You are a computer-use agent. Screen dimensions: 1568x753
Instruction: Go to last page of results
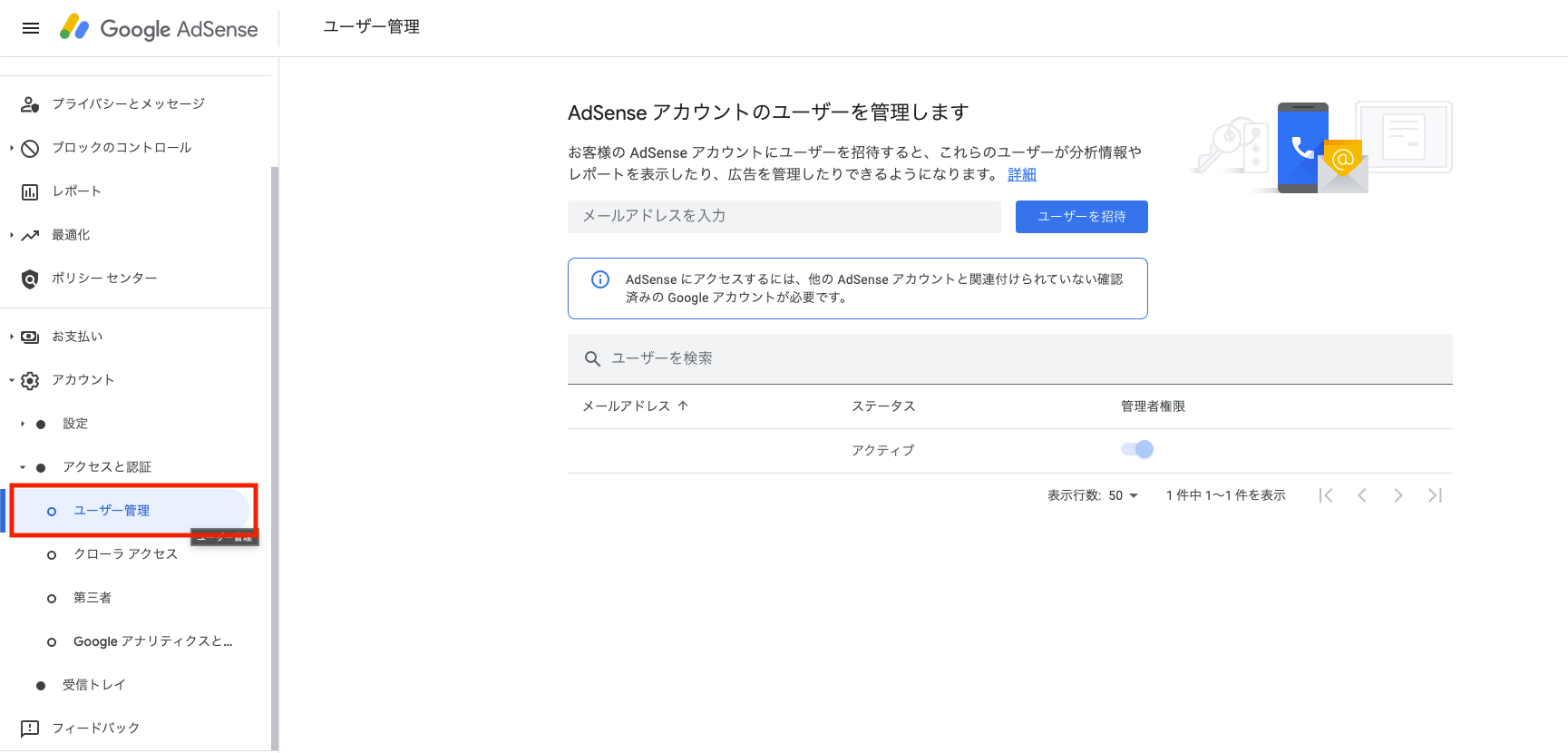[x=1435, y=495]
